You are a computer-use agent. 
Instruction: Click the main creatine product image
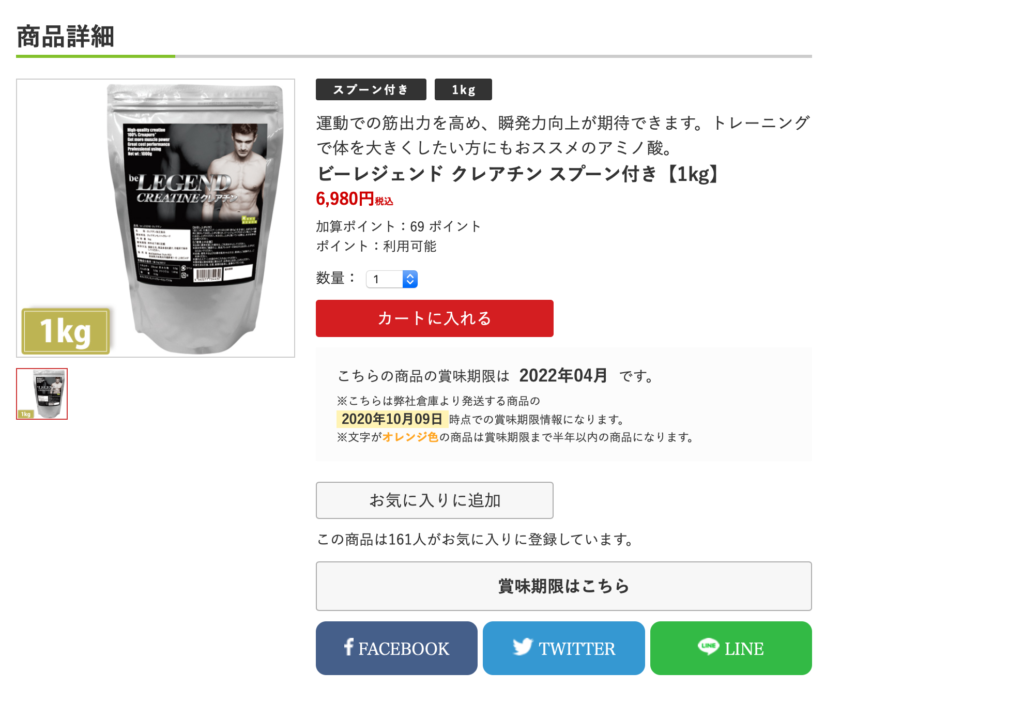[155, 218]
